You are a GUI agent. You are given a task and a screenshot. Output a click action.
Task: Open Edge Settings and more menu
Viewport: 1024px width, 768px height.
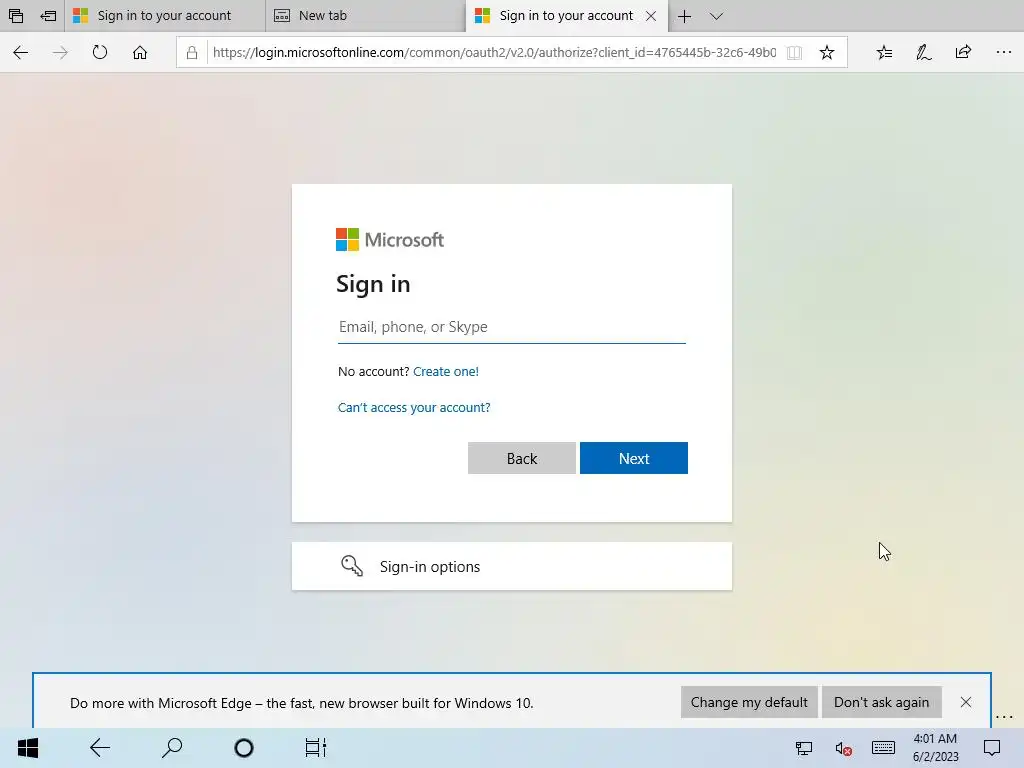[1004, 52]
